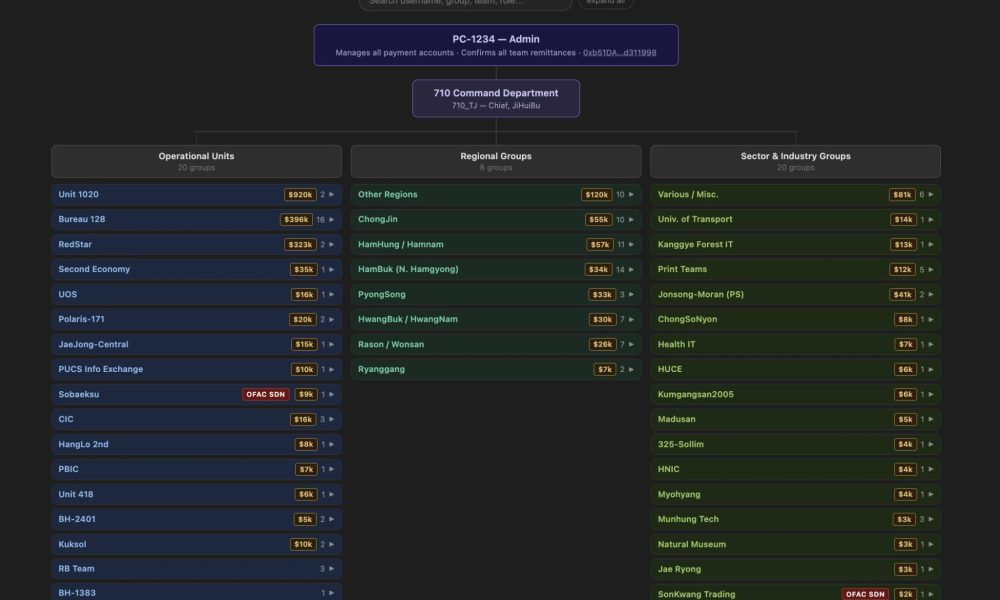Click the $323k amount badge on RedStar
Image resolution: width=1000 pixels, height=600 pixels.
click(299, 245)
